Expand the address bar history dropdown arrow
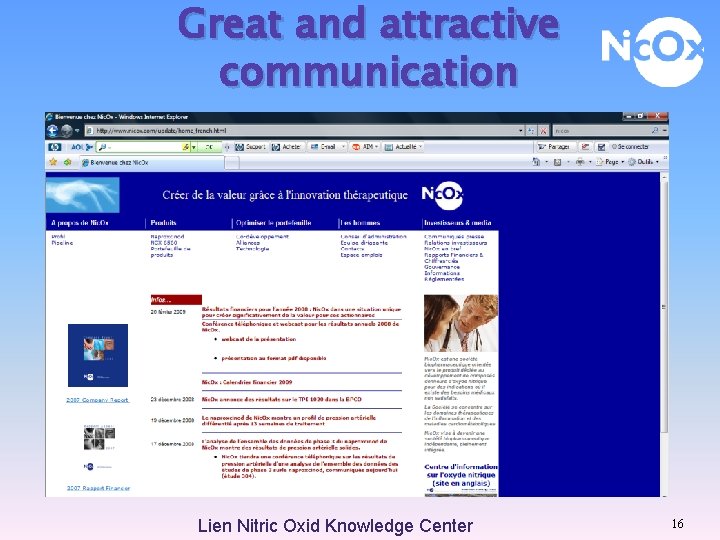The width and height of the screenshot is (720, 540). 521,131
